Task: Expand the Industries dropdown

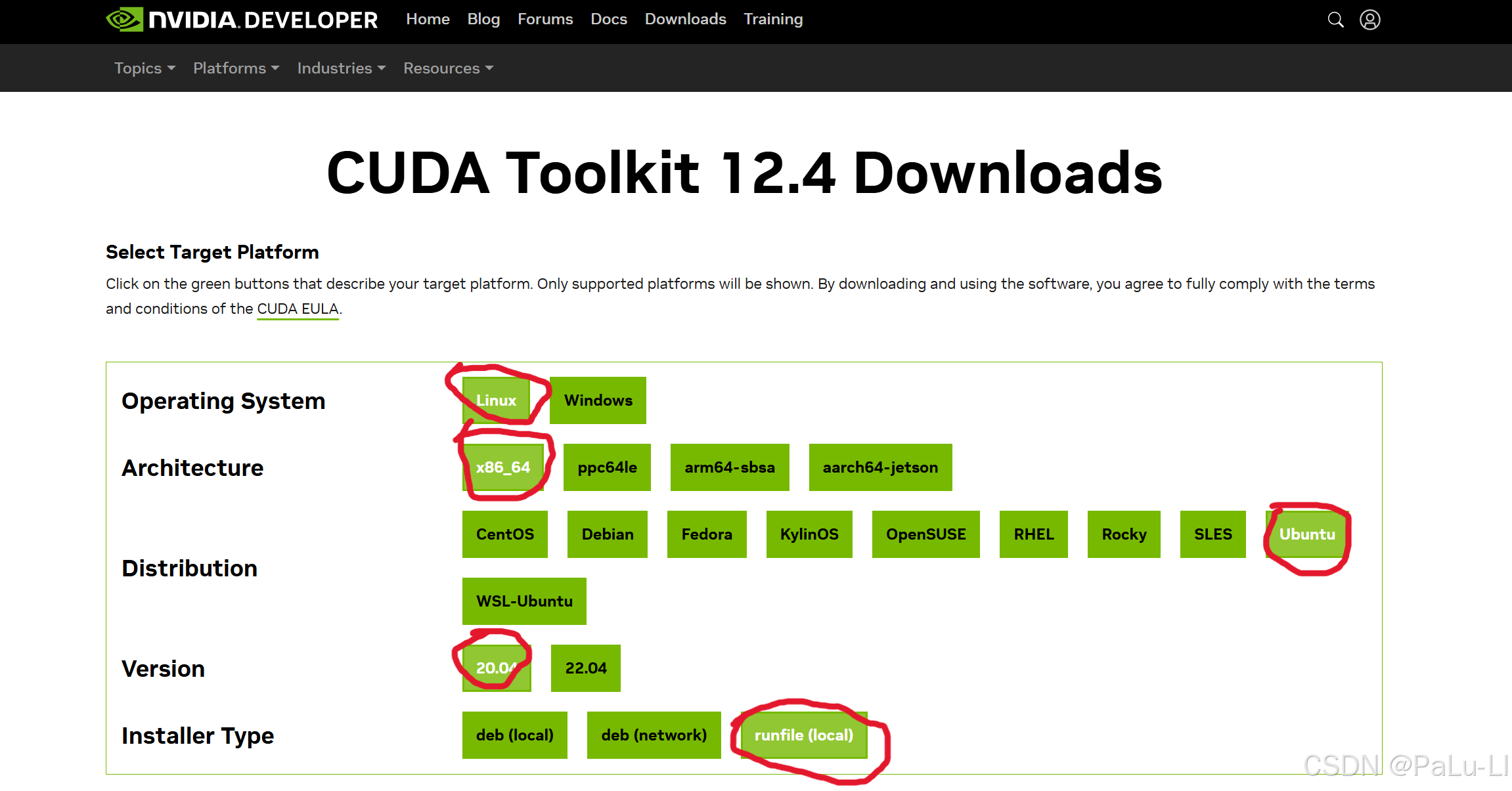Action: [341, 68]
